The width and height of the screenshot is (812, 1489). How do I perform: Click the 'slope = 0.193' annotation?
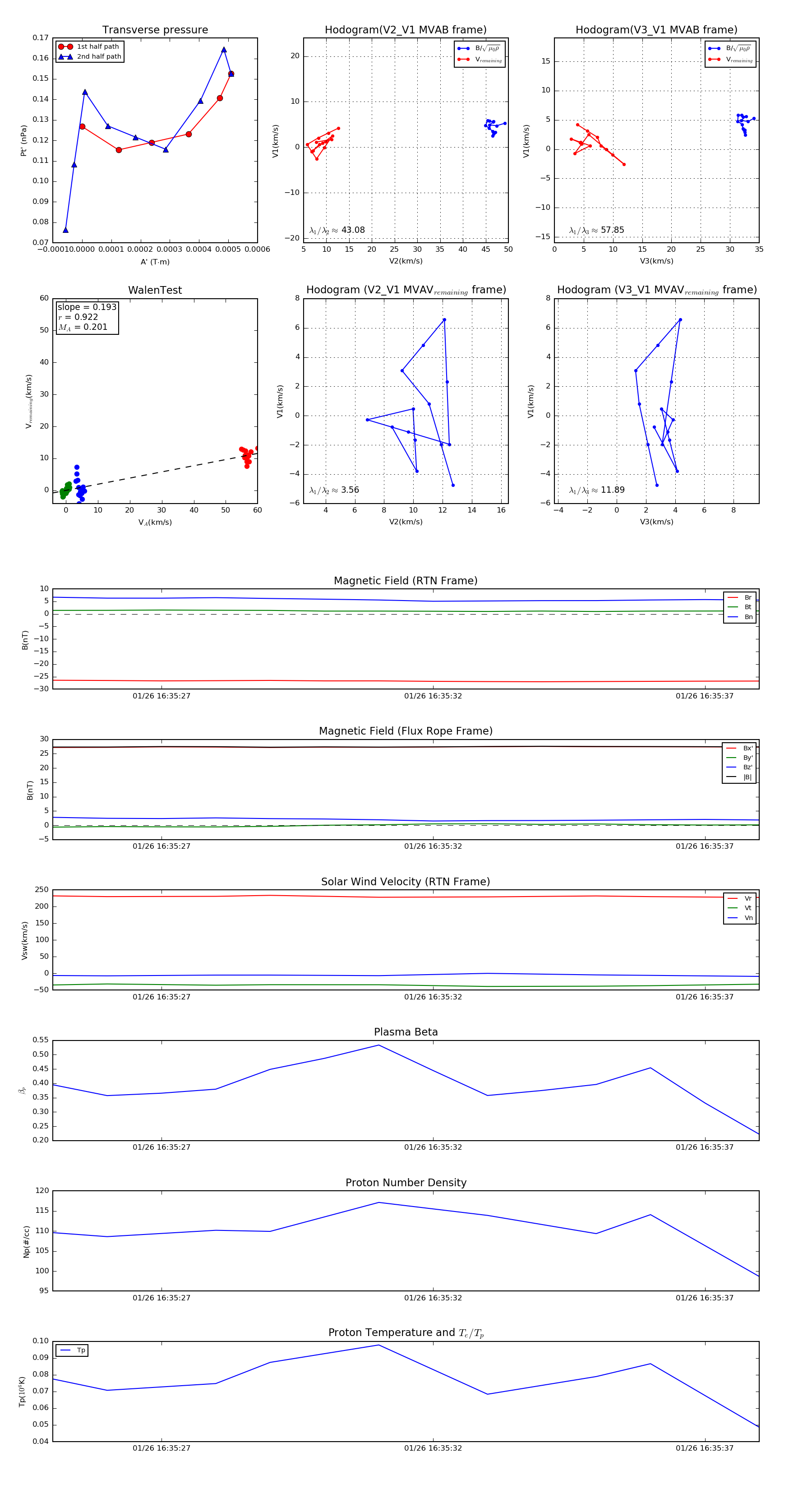(87, 307)
